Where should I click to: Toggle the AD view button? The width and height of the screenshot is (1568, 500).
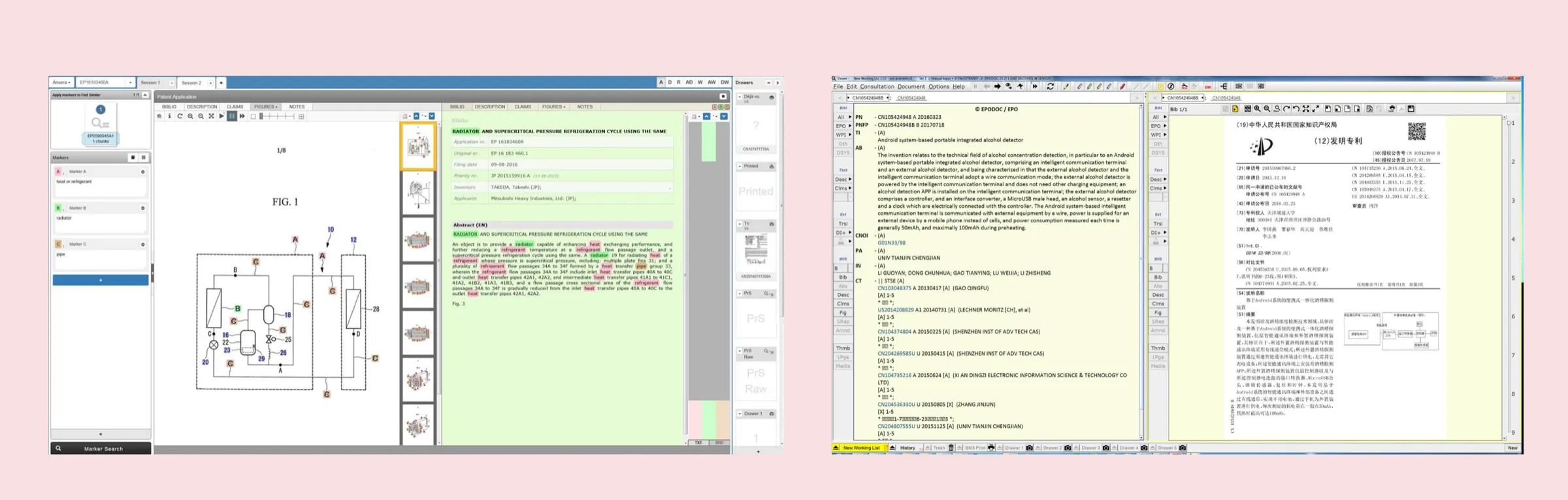click(689, 82)
